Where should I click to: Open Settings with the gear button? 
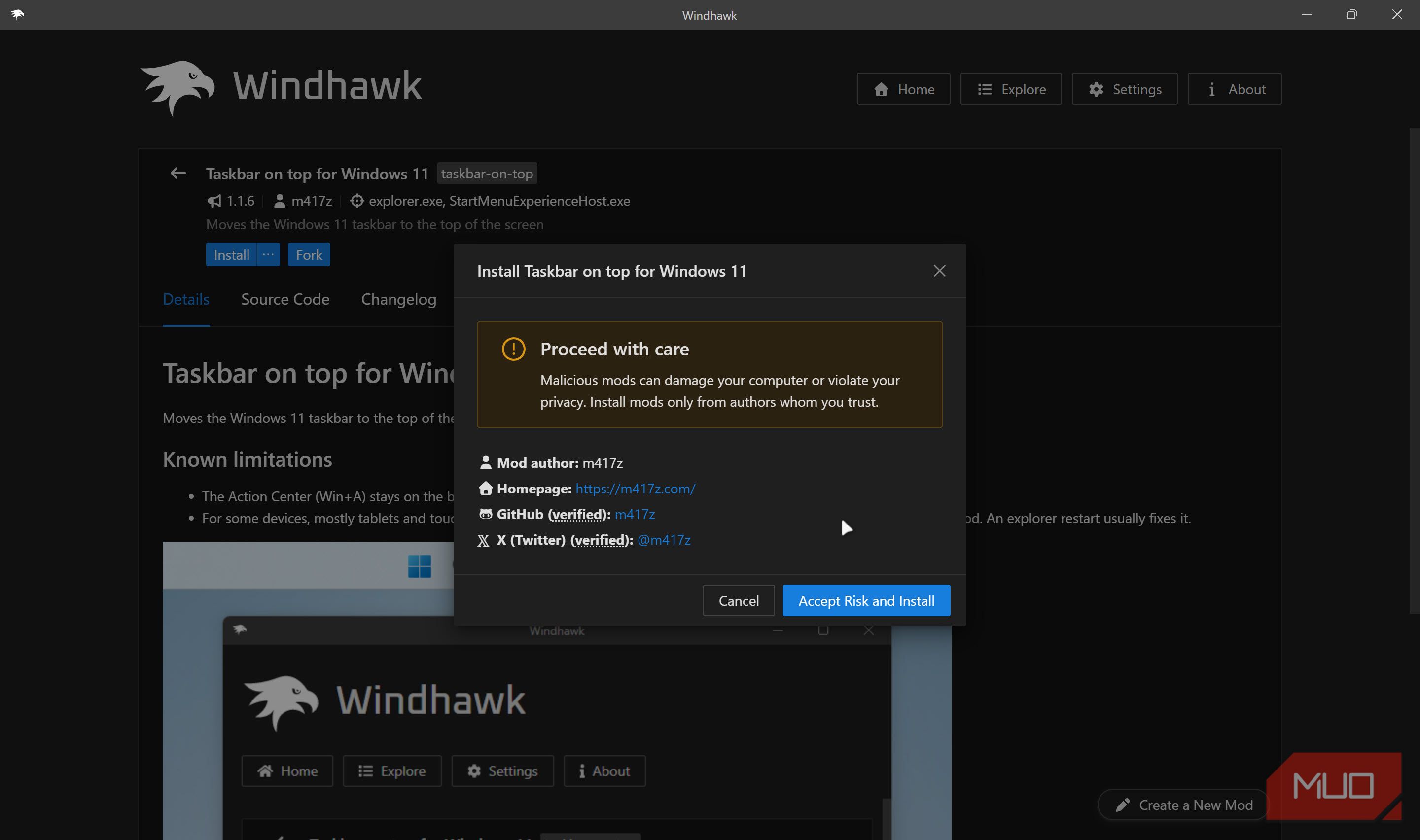1124,89
